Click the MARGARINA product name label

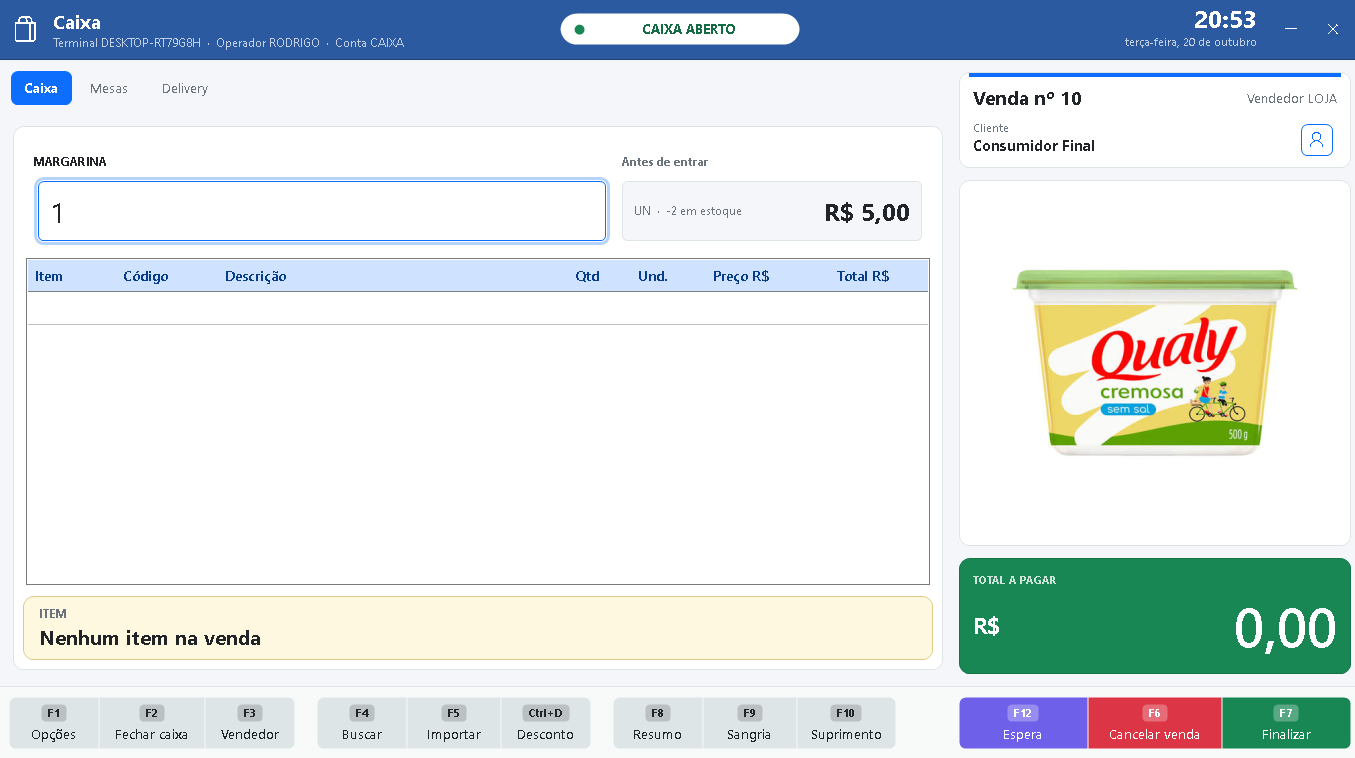click(70, 161)
